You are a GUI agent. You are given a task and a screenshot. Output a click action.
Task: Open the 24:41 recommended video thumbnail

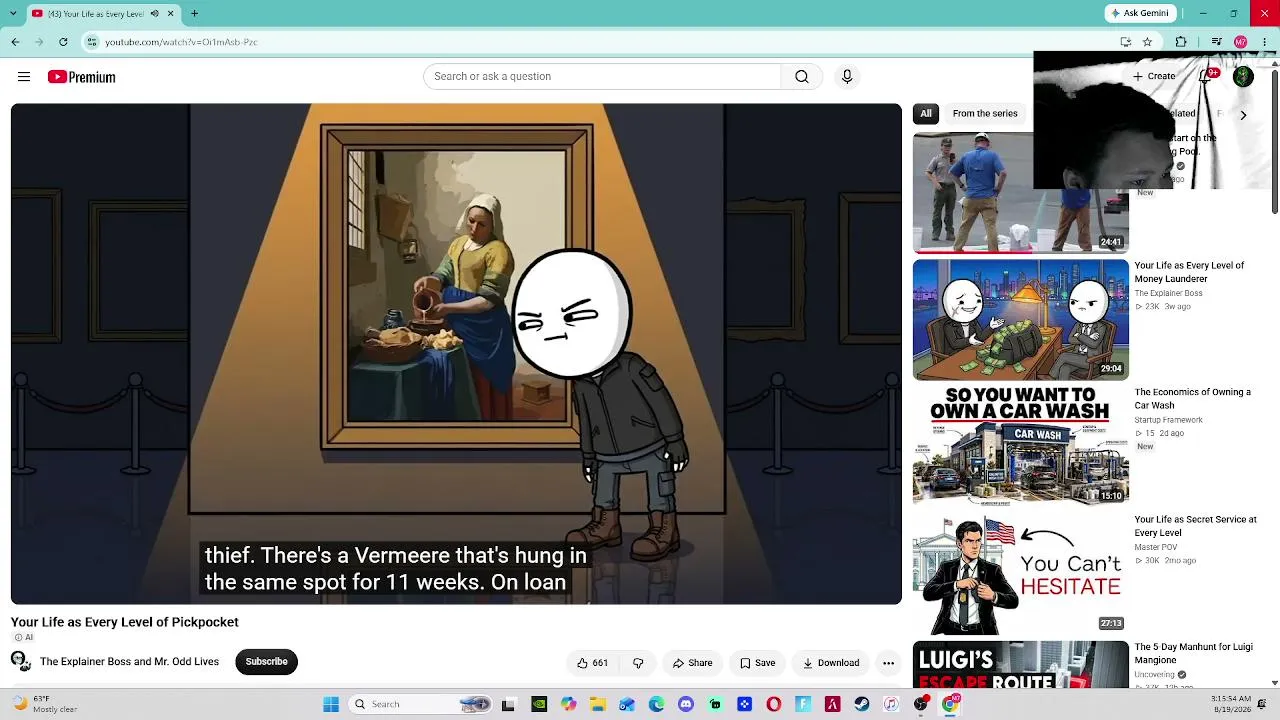click(1020, 192)
